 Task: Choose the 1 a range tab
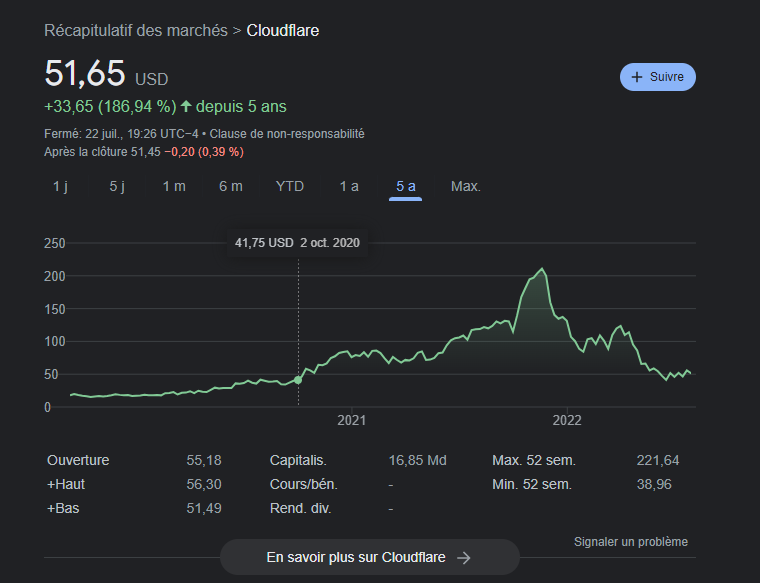pos(349,186)
